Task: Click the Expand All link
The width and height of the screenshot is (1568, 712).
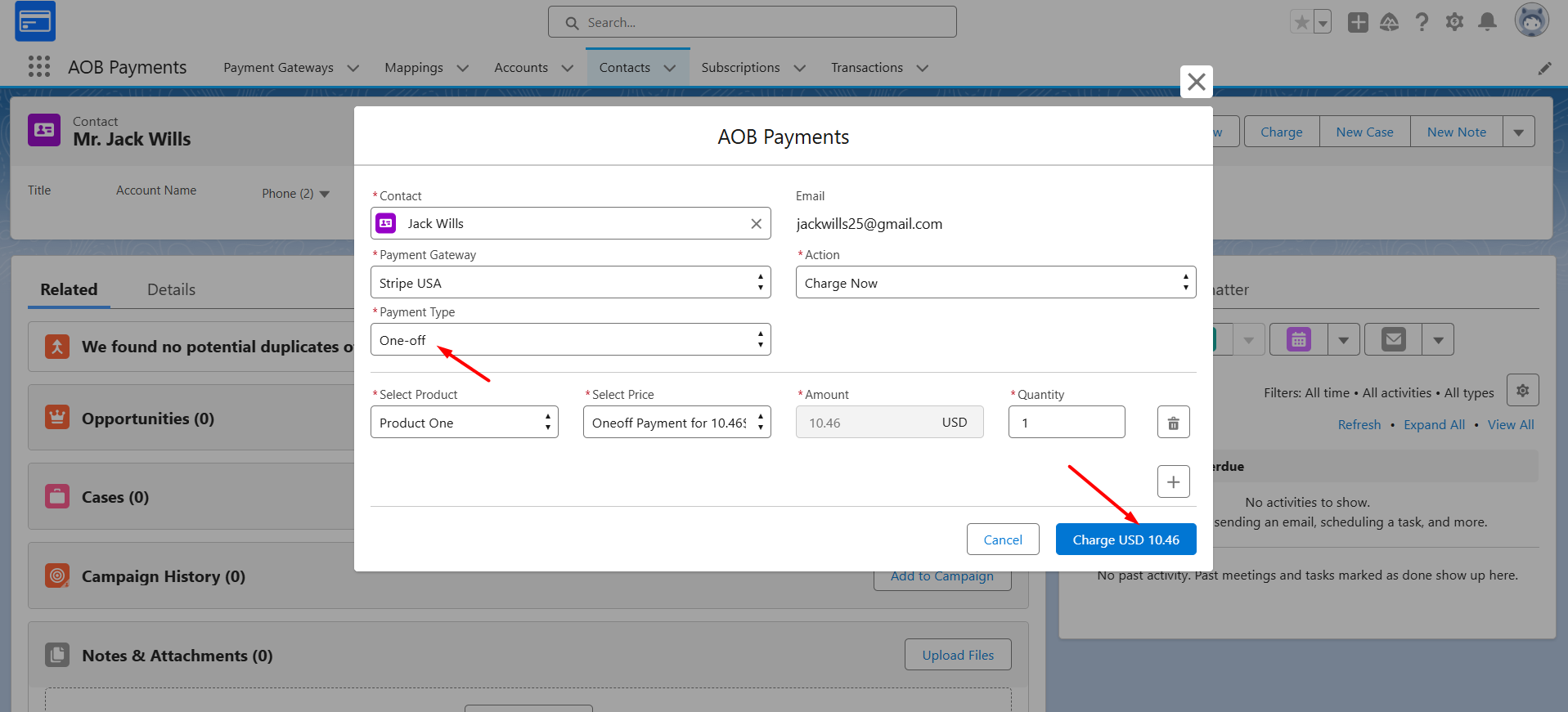Action: [x=1435, y=425]
